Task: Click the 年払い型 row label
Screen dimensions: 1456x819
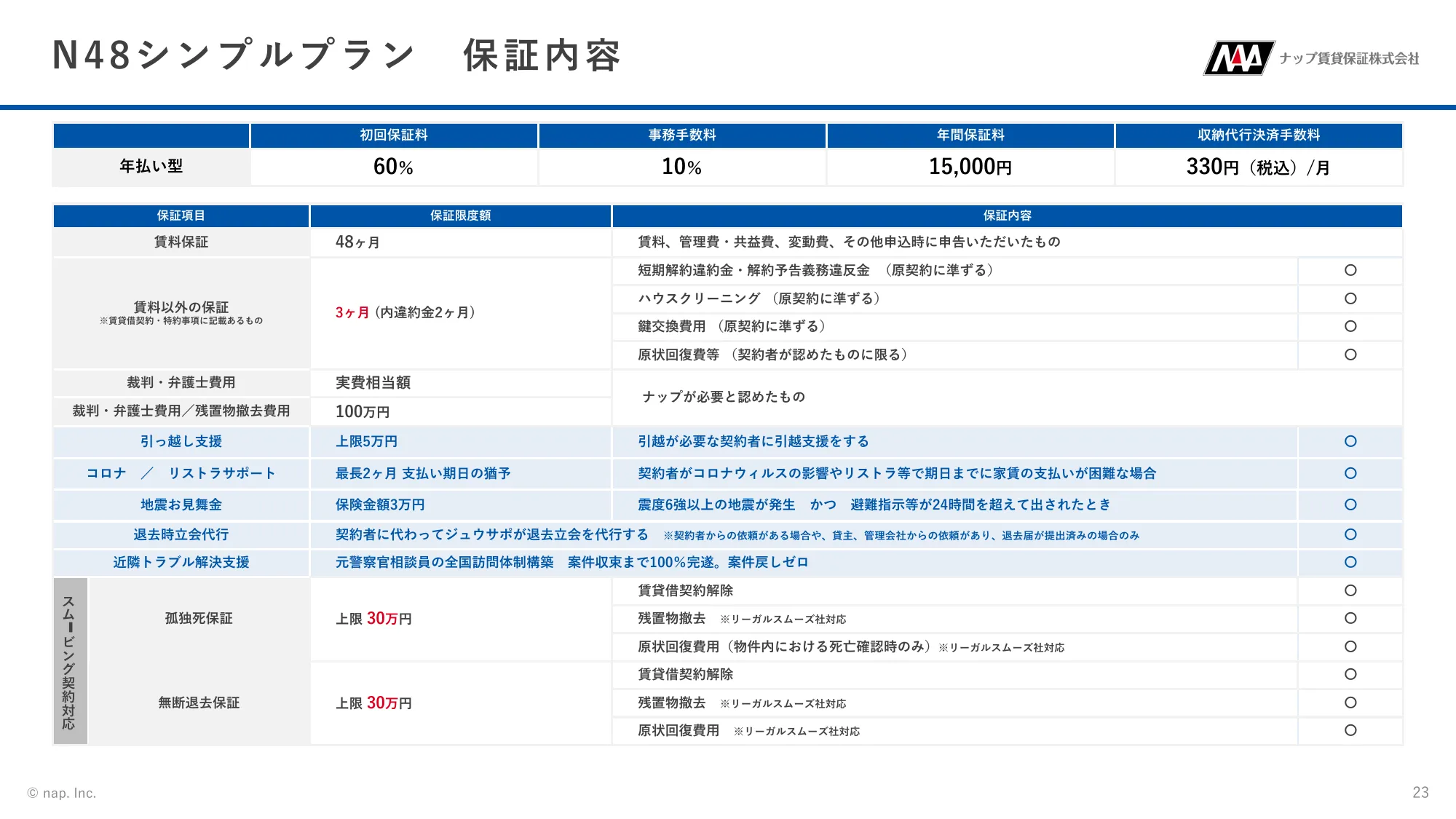Action: click(151, 167)
